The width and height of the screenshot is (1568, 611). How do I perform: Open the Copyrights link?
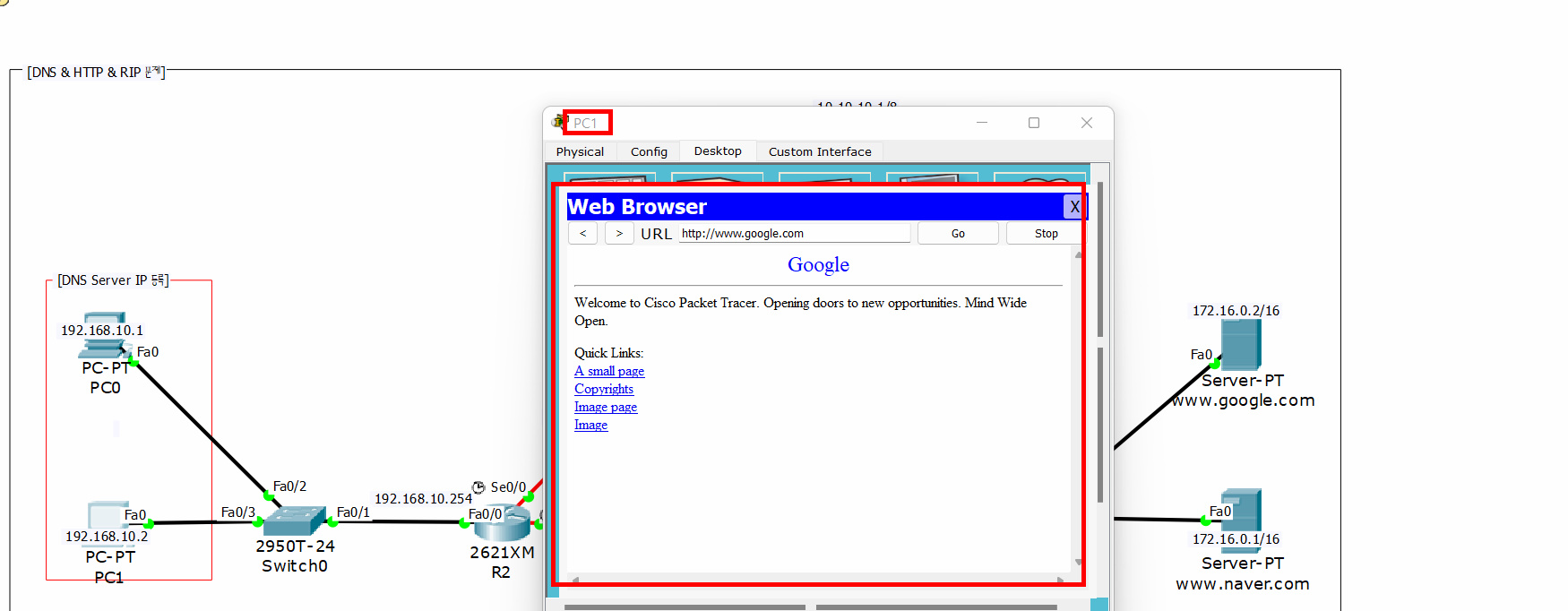604,389
